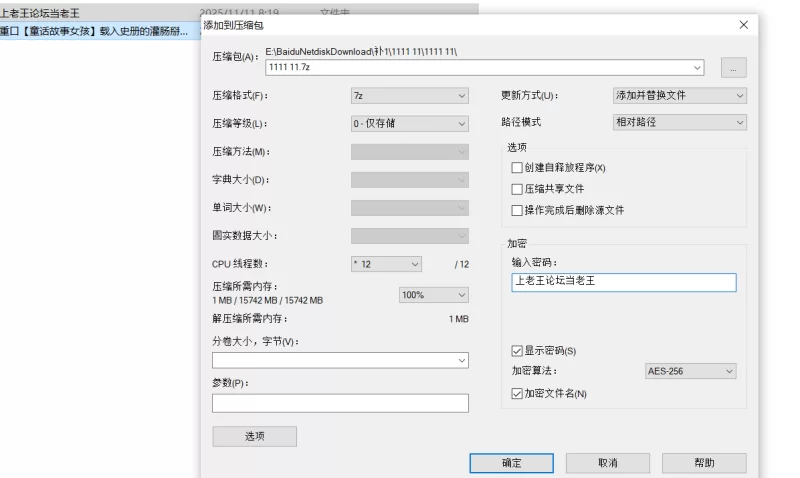Check 操作完成后删除源文件 option
Image resolution: width=800 pixels, height=478 pixels.
tap(517, 211)
